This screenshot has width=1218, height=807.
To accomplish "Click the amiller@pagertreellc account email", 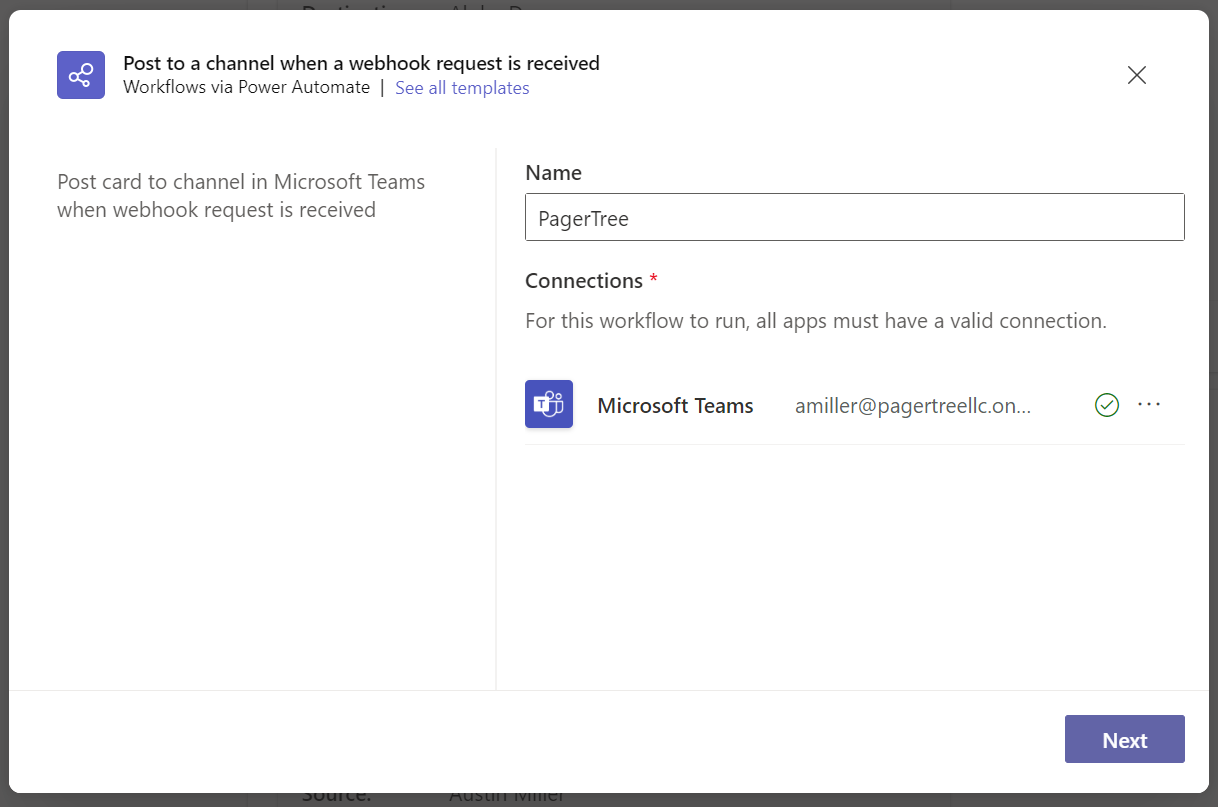I will pyautogui.click(x=912, y=406).
